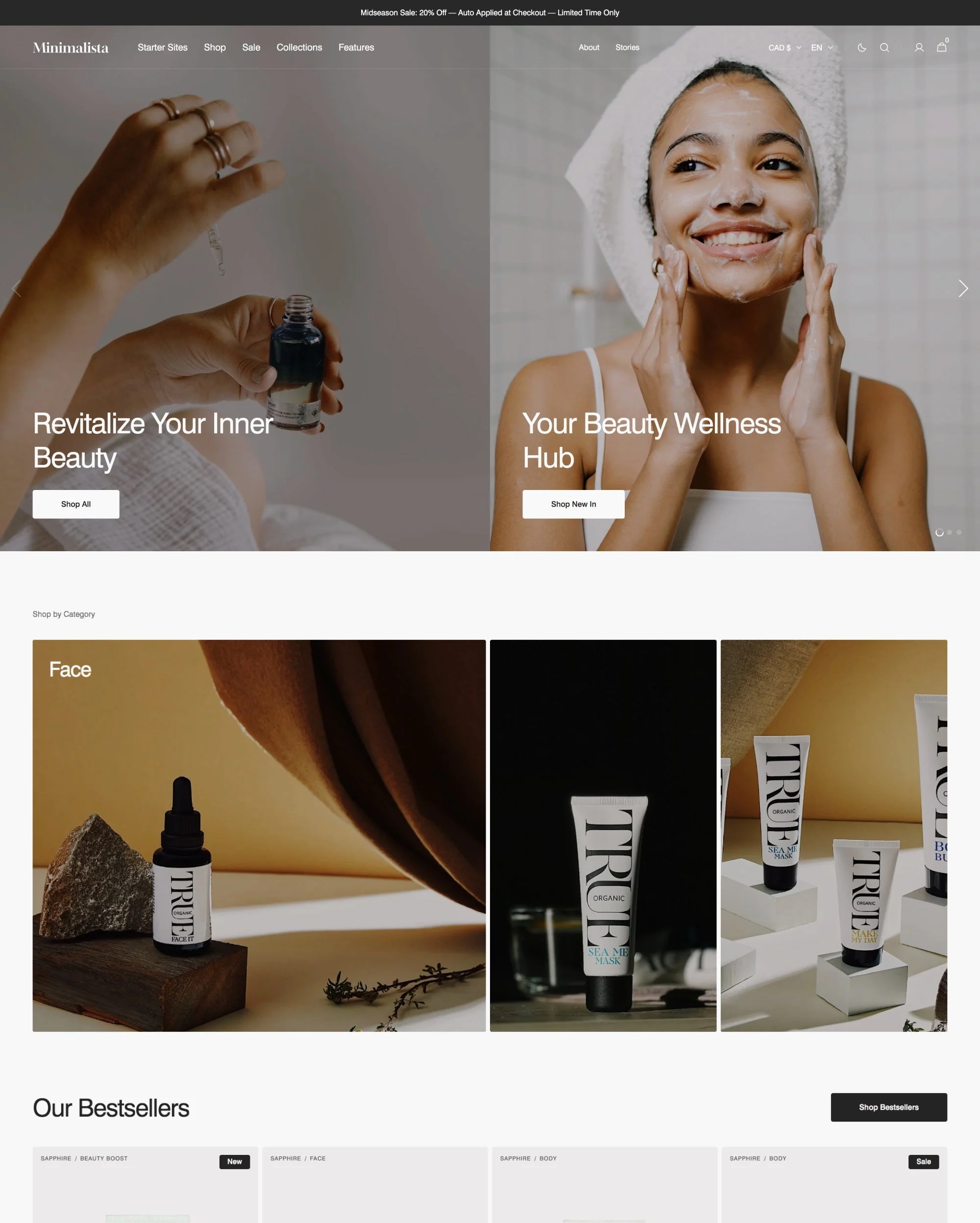The height and width of the screenshot is (1223, 980).
Task: Select the Features menu item
Action: pos(356,47)
